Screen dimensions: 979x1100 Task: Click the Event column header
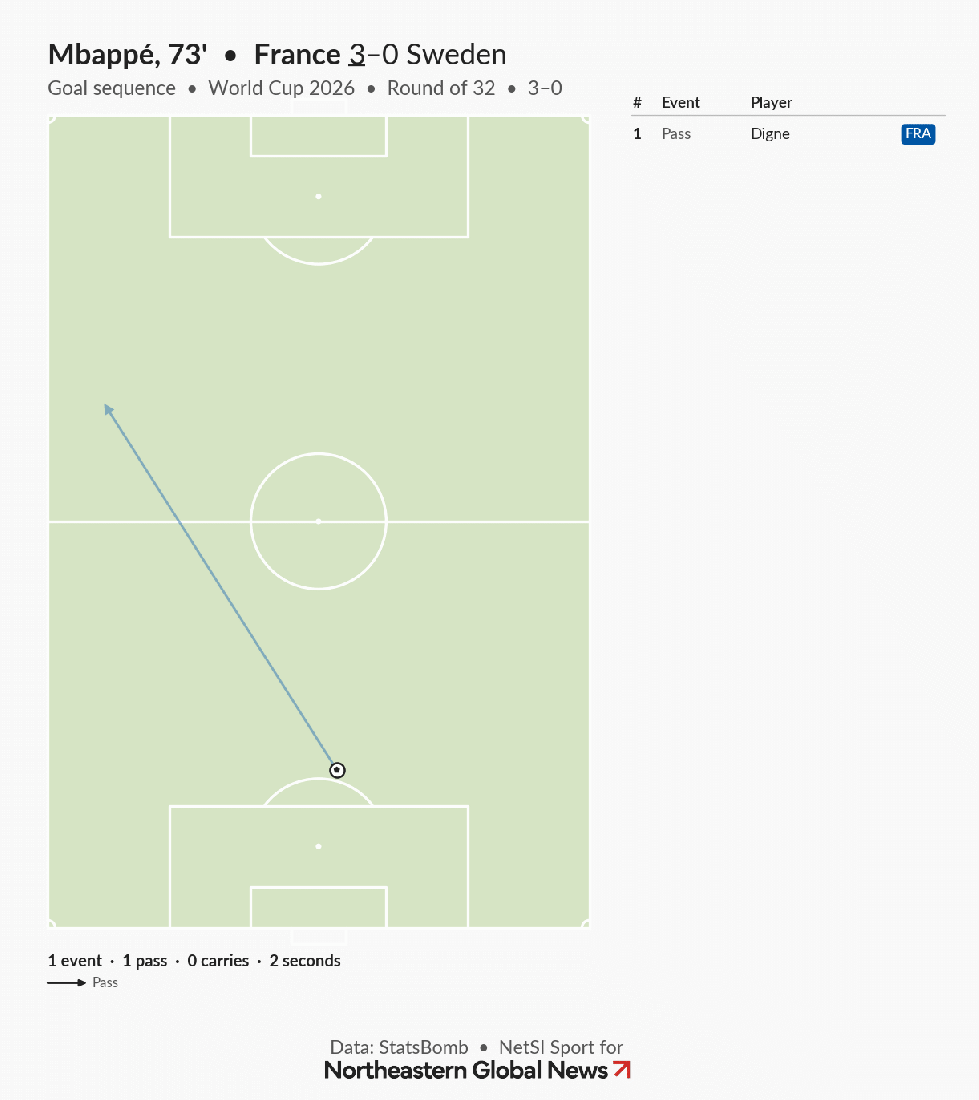680,103
